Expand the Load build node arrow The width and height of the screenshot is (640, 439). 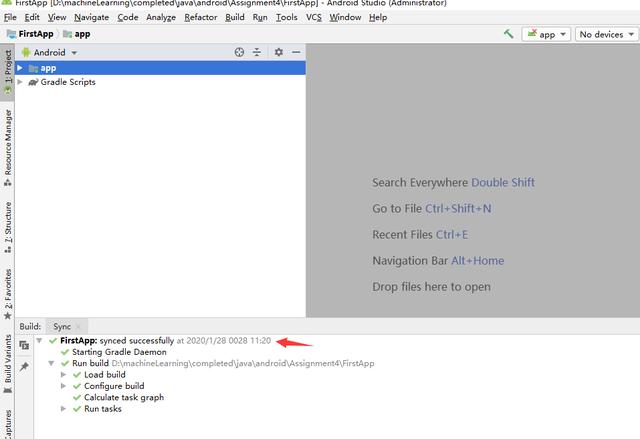63,375
